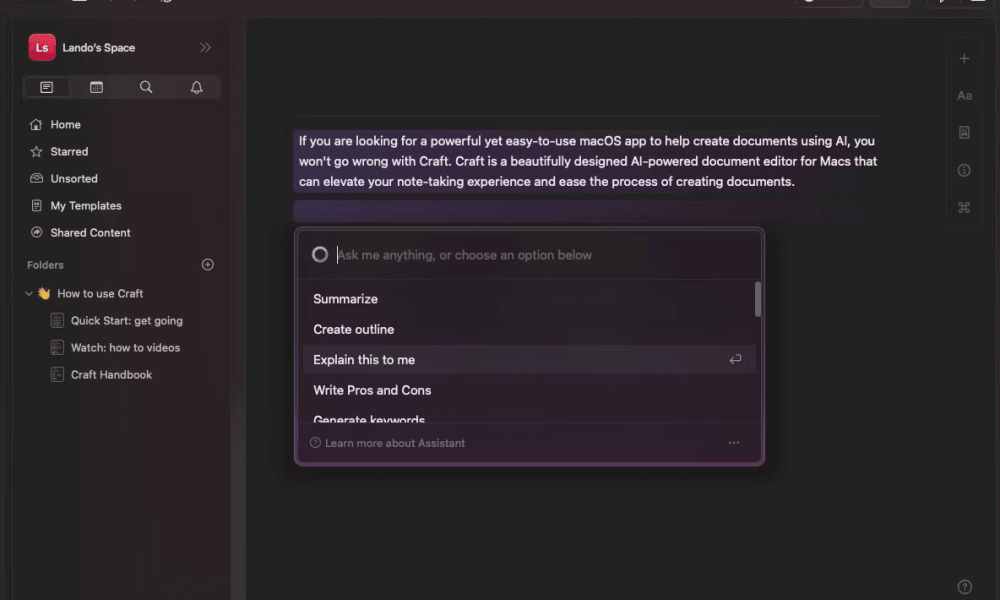
Task: Open assistant more options ellipsis
Action: [x=734, y=443]
